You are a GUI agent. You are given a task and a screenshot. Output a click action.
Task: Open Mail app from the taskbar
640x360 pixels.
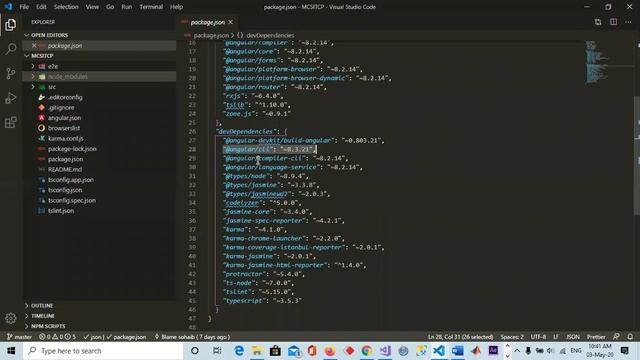[294, 351]
